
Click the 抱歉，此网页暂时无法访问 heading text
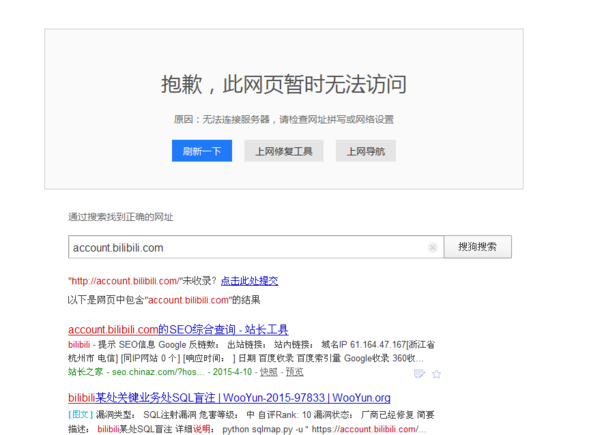[x=284, y=84]
